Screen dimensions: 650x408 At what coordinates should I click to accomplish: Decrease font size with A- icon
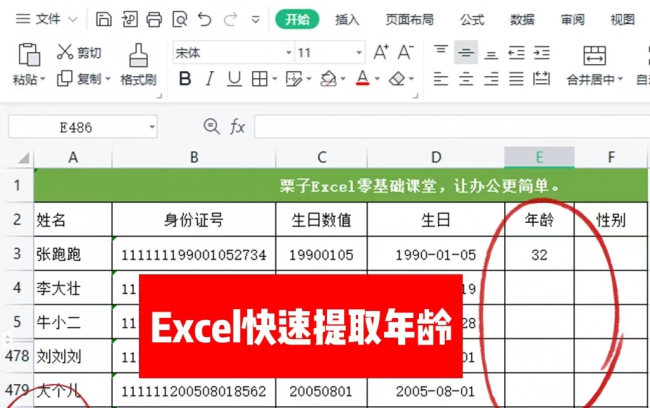(x=405, y=52)
